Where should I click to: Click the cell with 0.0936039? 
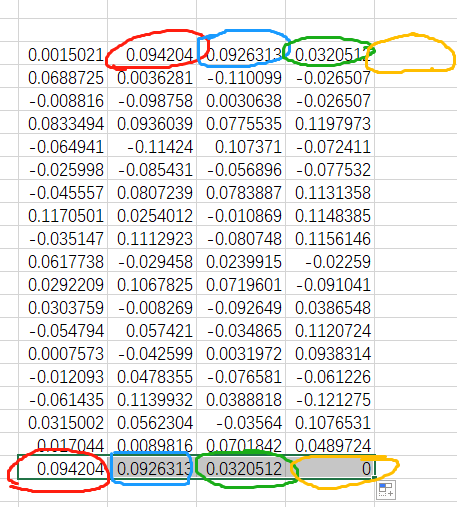(152, 122)
